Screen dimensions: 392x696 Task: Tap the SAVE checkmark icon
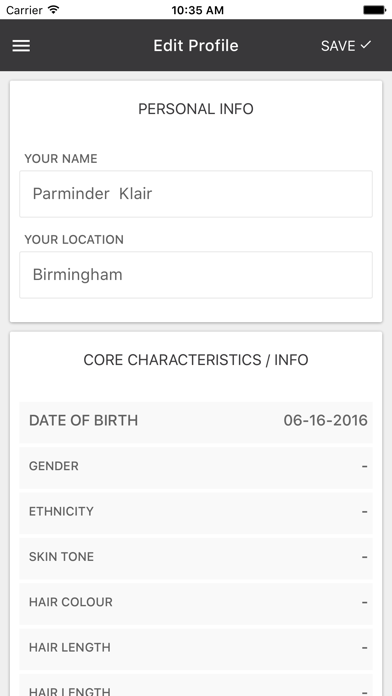coord(365,45)
